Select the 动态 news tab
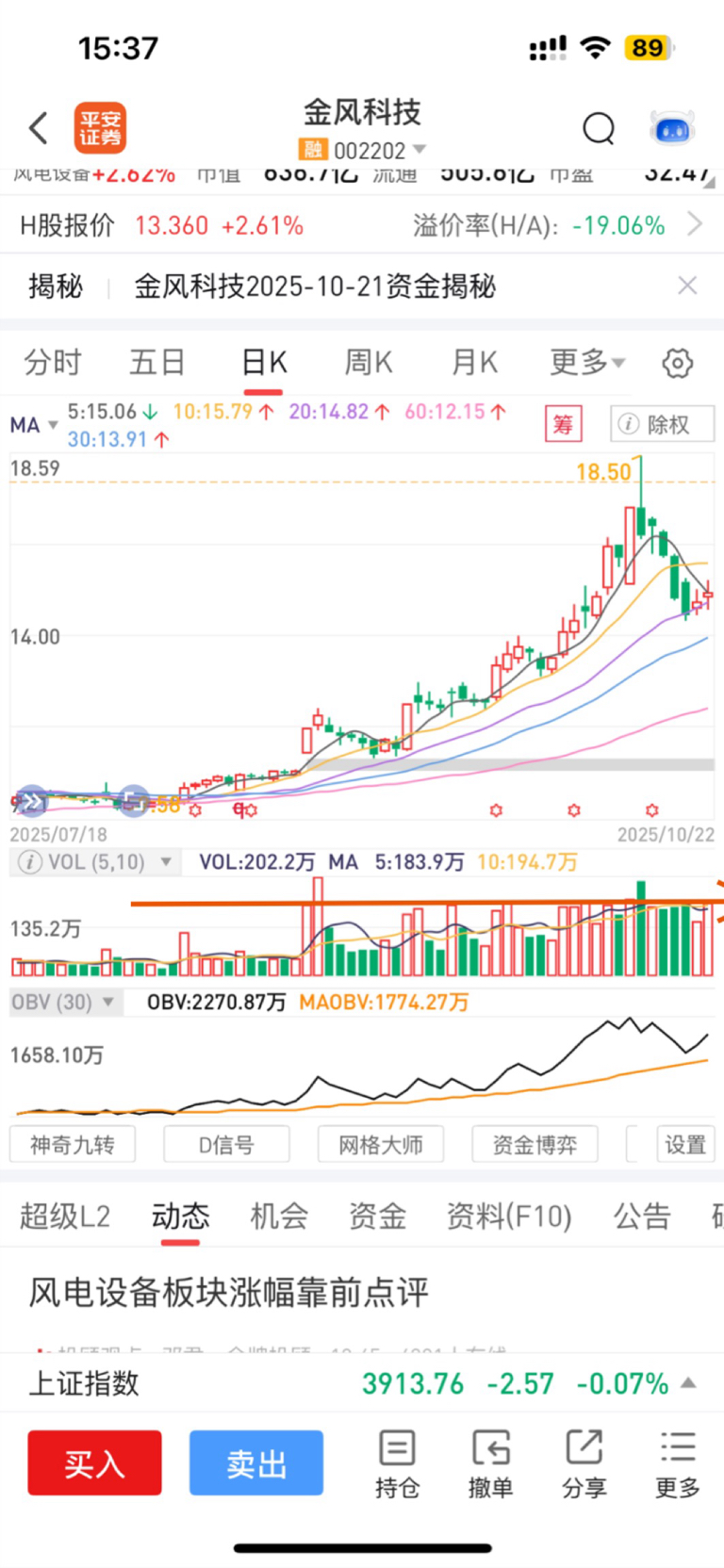Viewport: 724px width, 1568px height. [x=180, y=1216]
